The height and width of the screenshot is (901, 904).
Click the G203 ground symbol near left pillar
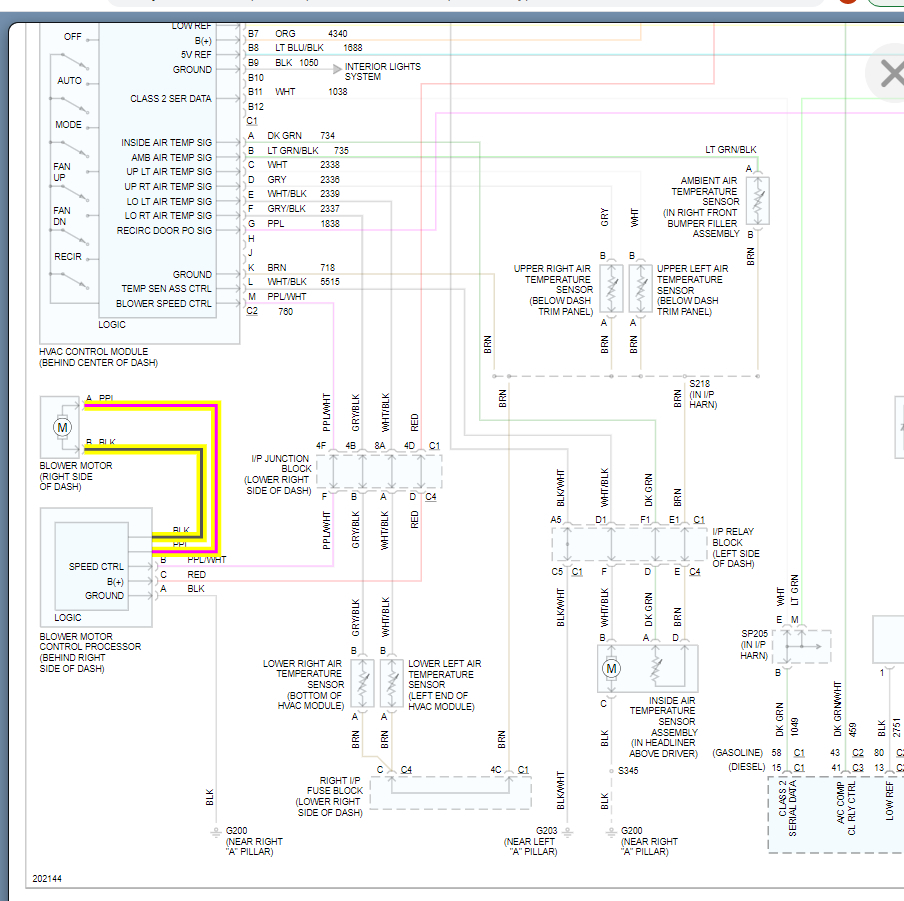click(567, 830)
